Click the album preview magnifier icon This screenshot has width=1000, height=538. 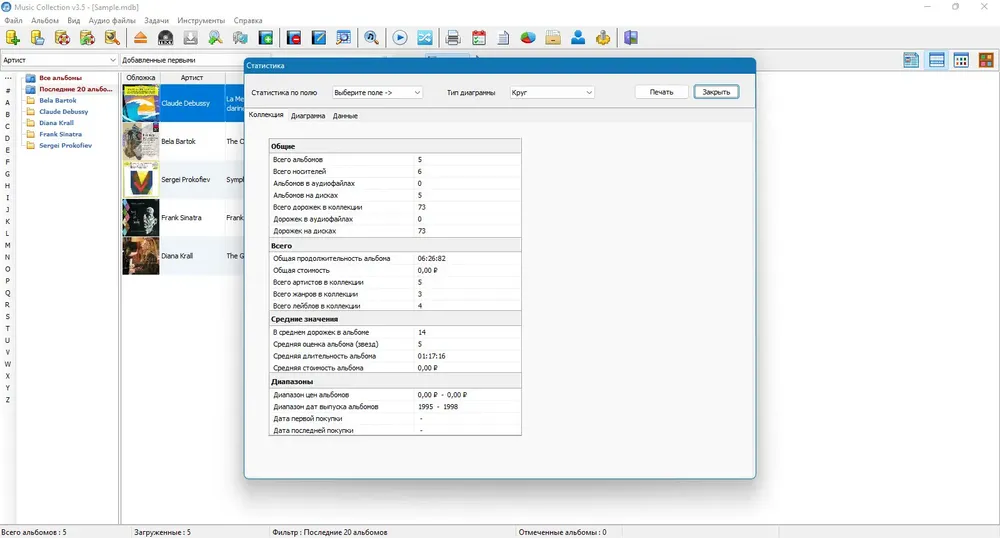click(343, 38)
